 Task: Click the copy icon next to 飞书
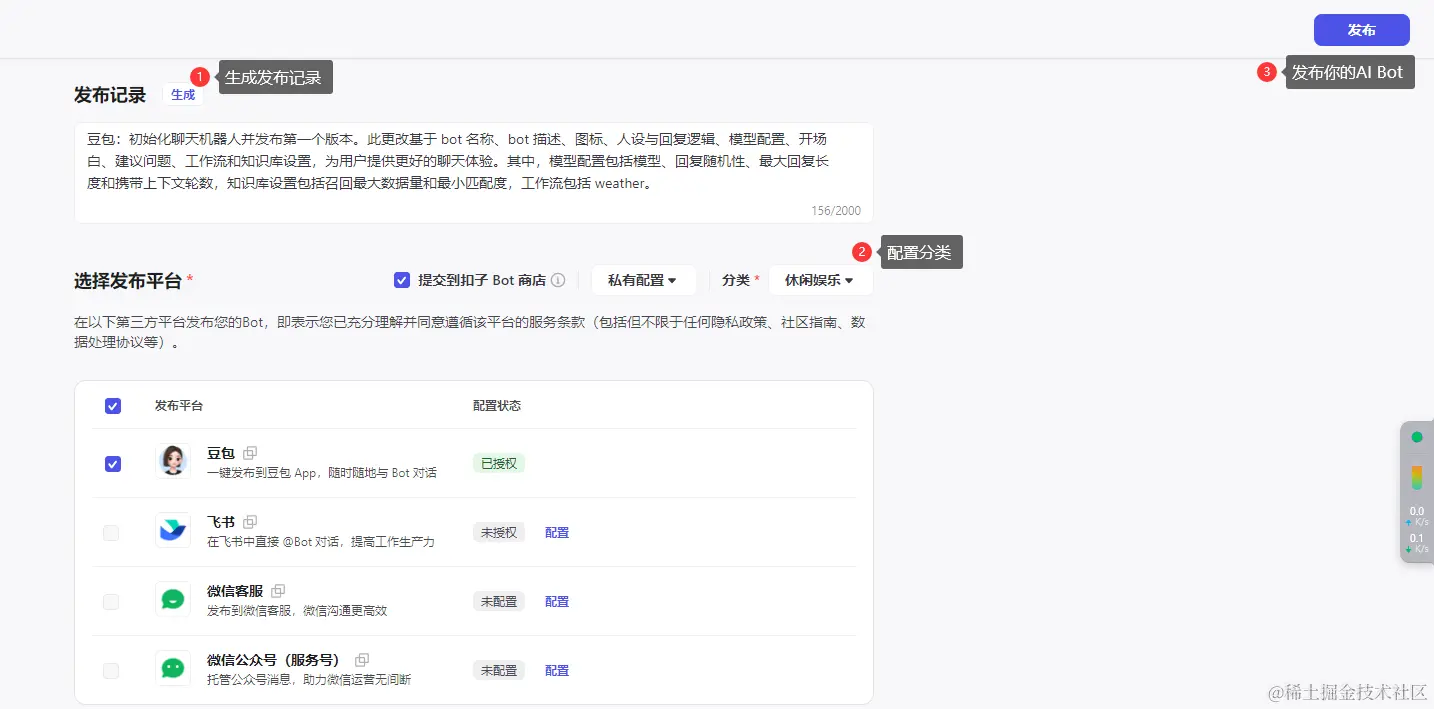point(250,522)
